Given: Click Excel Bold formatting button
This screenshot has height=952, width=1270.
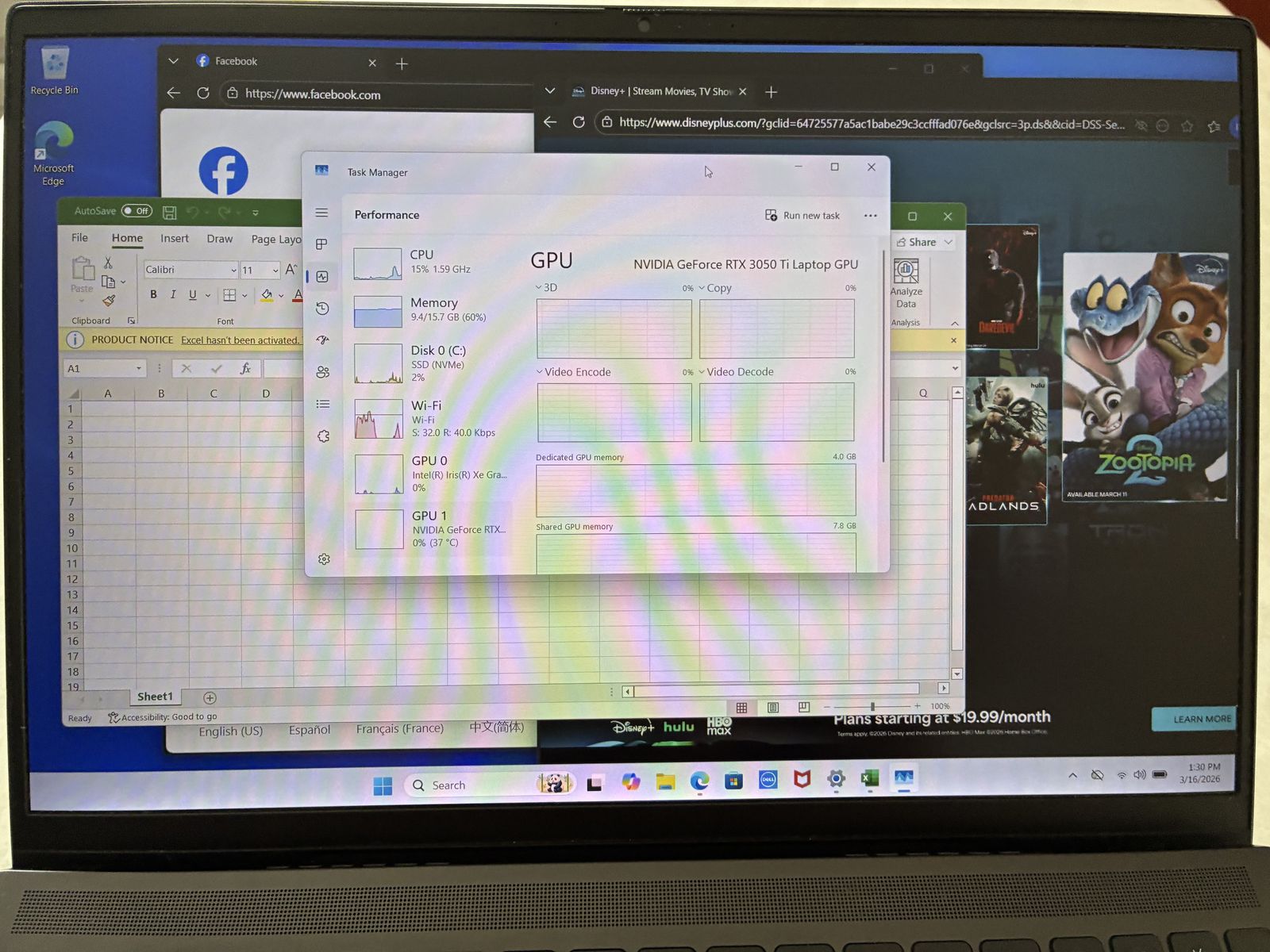Looking at the screenshot, I should 153,294.
